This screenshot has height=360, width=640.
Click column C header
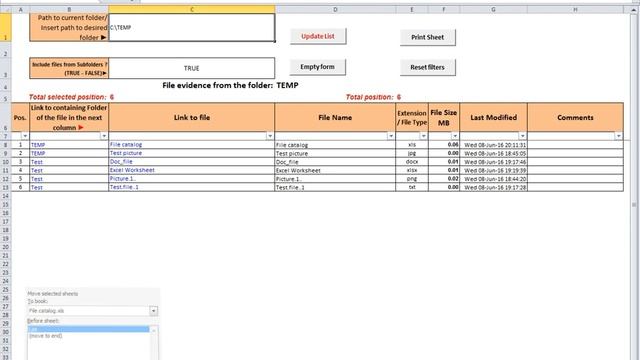click(192, 9)
